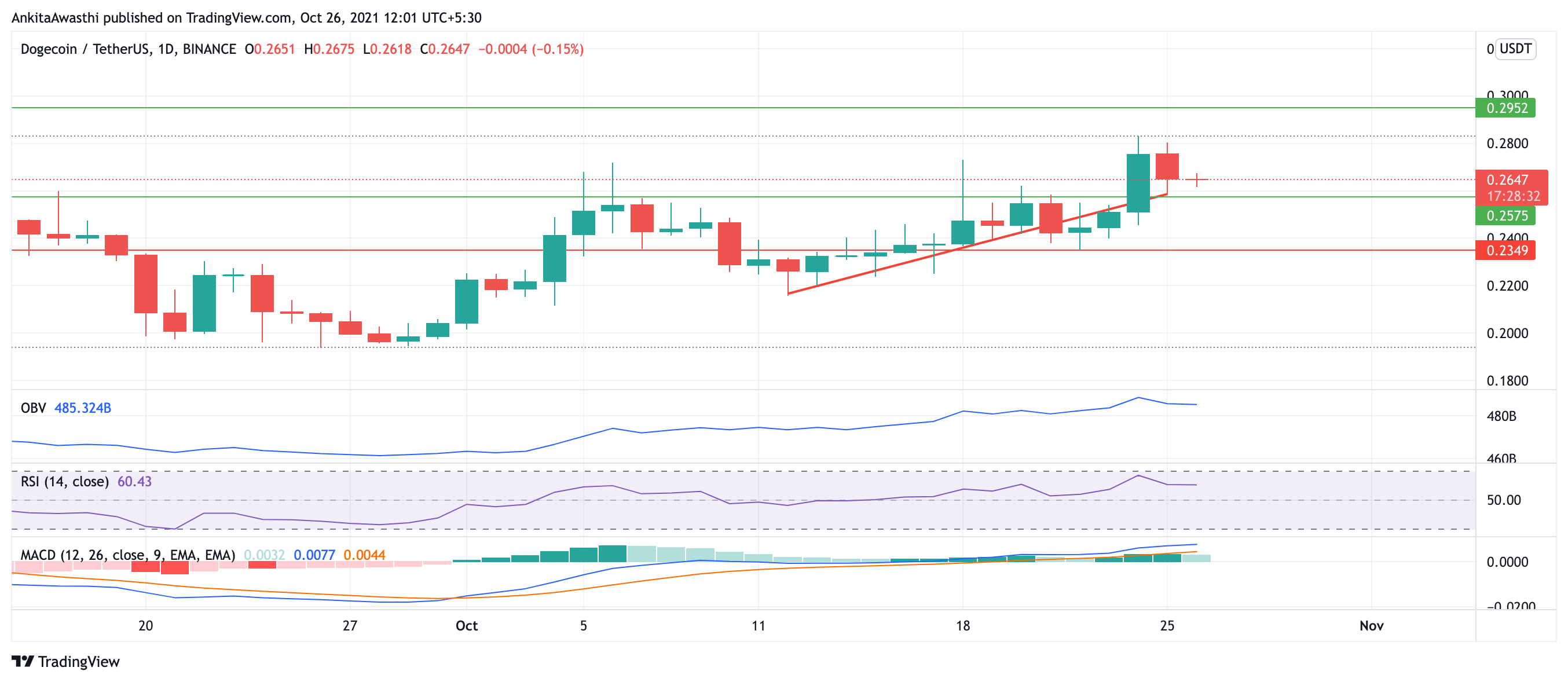Click the red -0.0004 (-0.15%) change value
1568x682 pixels.
click(x=531, y=49)
